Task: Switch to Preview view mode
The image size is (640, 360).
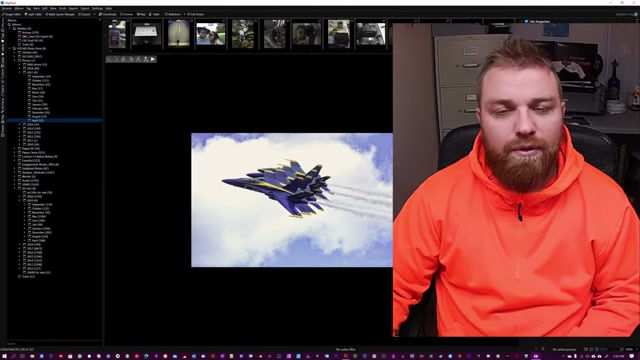Action: [x=127, y=14]
